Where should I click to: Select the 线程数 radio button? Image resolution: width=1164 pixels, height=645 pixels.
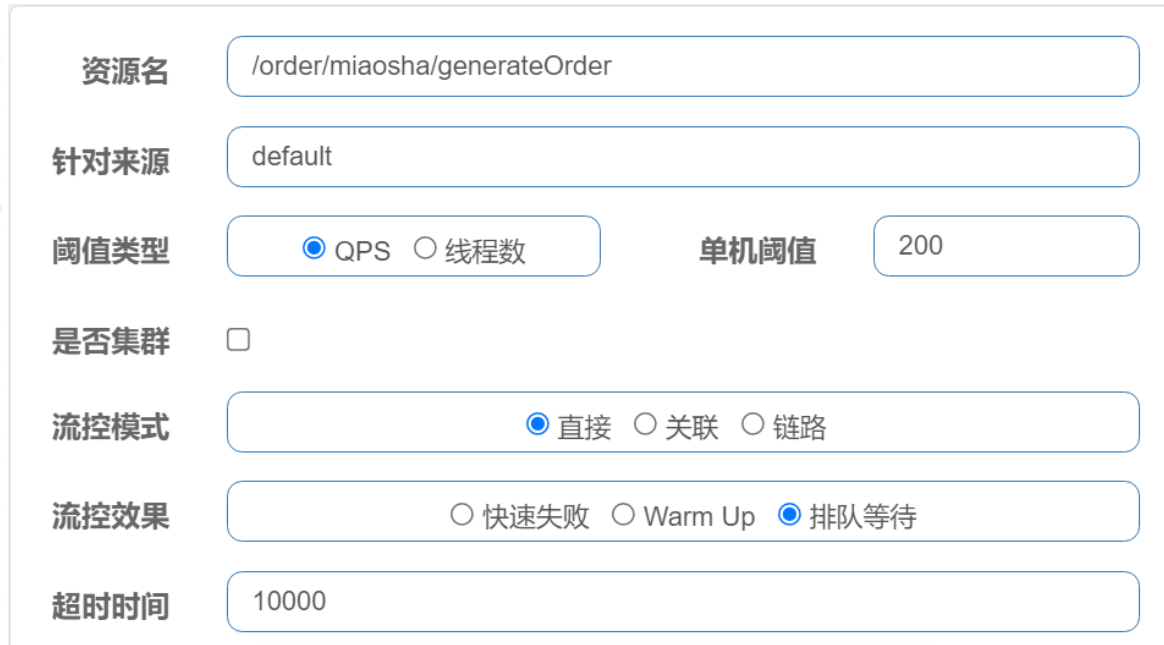tap(425, 248)
